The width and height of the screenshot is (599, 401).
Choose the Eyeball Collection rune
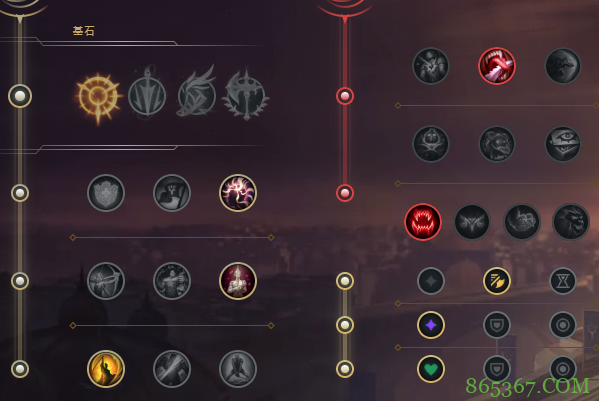point(563,144)
